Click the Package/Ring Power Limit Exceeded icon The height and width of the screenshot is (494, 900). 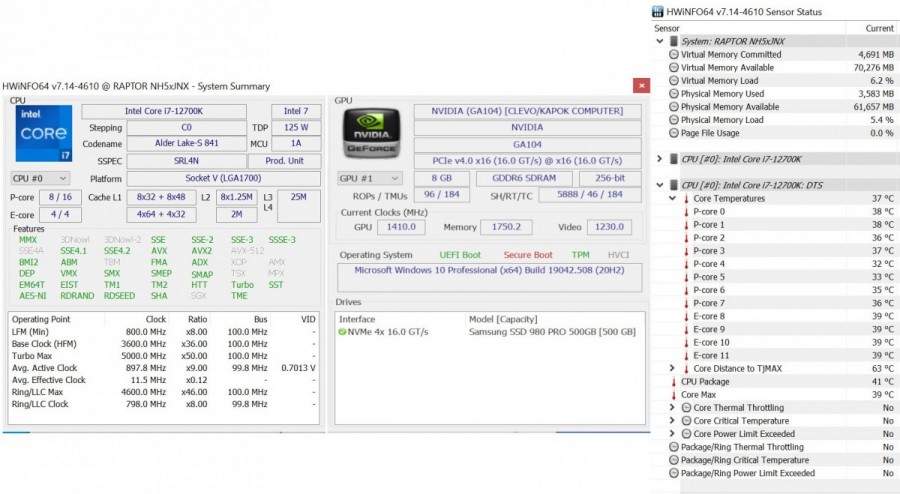674,473
